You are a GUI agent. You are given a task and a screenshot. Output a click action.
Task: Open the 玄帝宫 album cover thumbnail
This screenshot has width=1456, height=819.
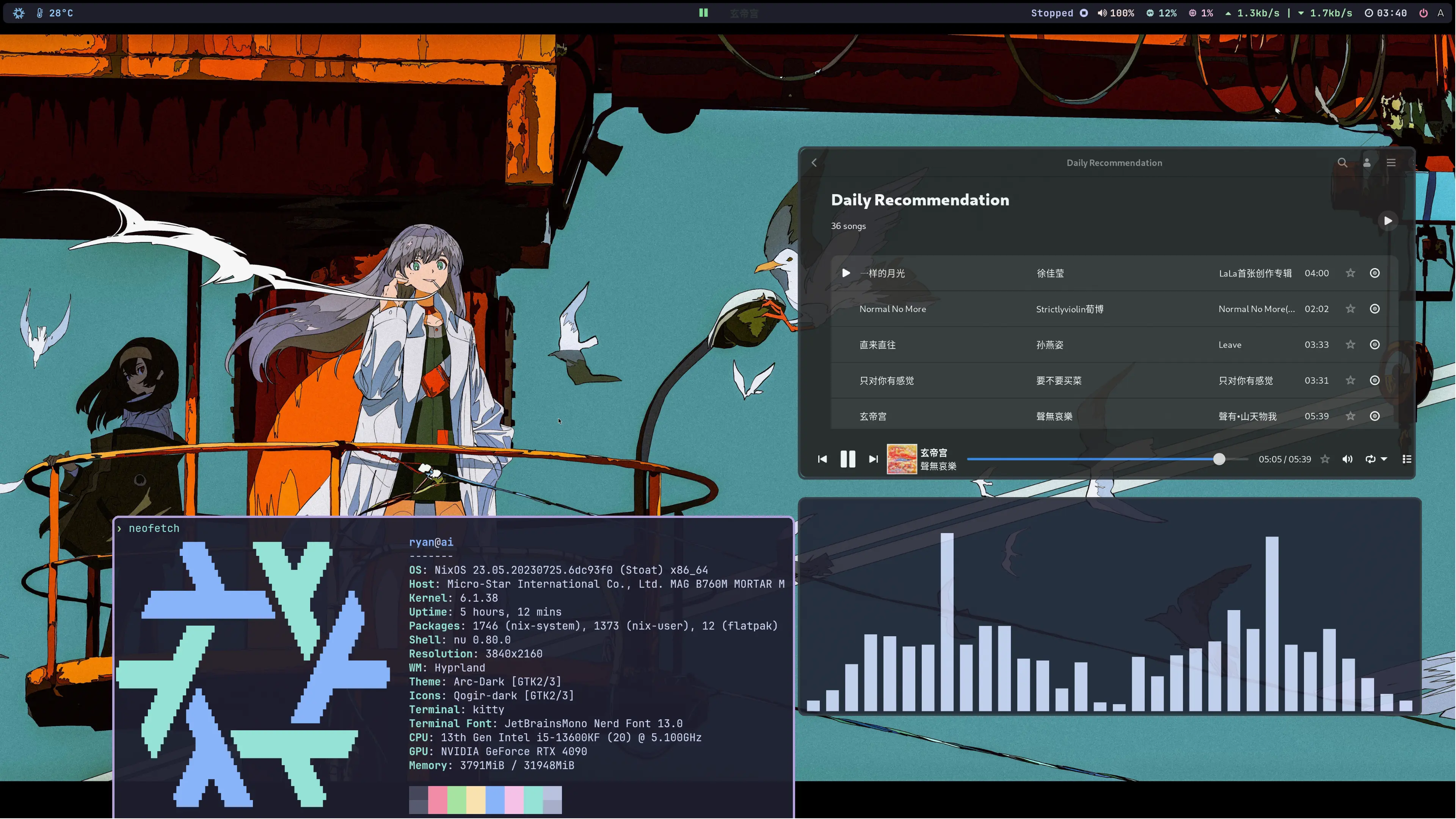pos(902,459)
